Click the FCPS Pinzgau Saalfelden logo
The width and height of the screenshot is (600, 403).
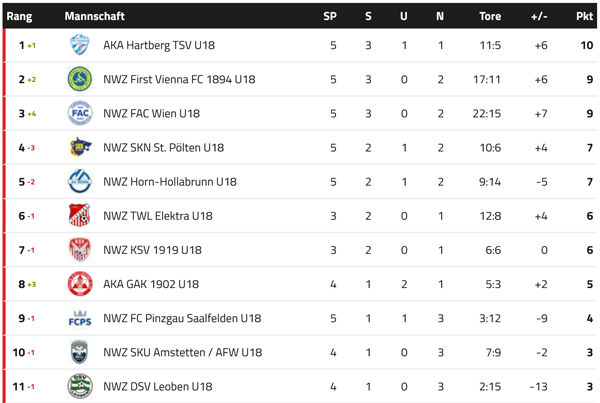click(80, 318)
